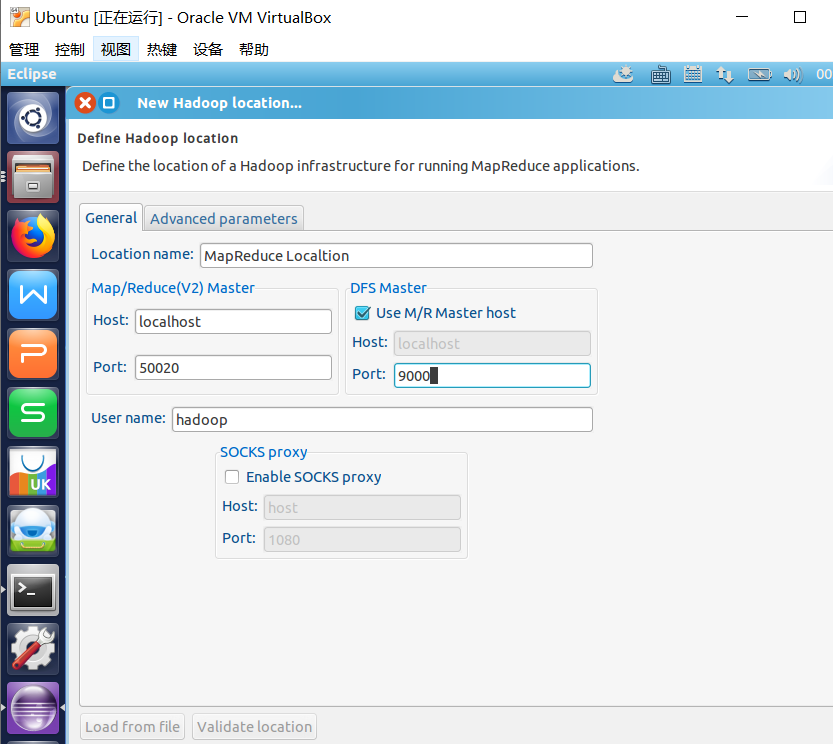Click the SOCKS proxy Port field 1080
This screenshot has height=744, width=833.
(x=362, y=539)
